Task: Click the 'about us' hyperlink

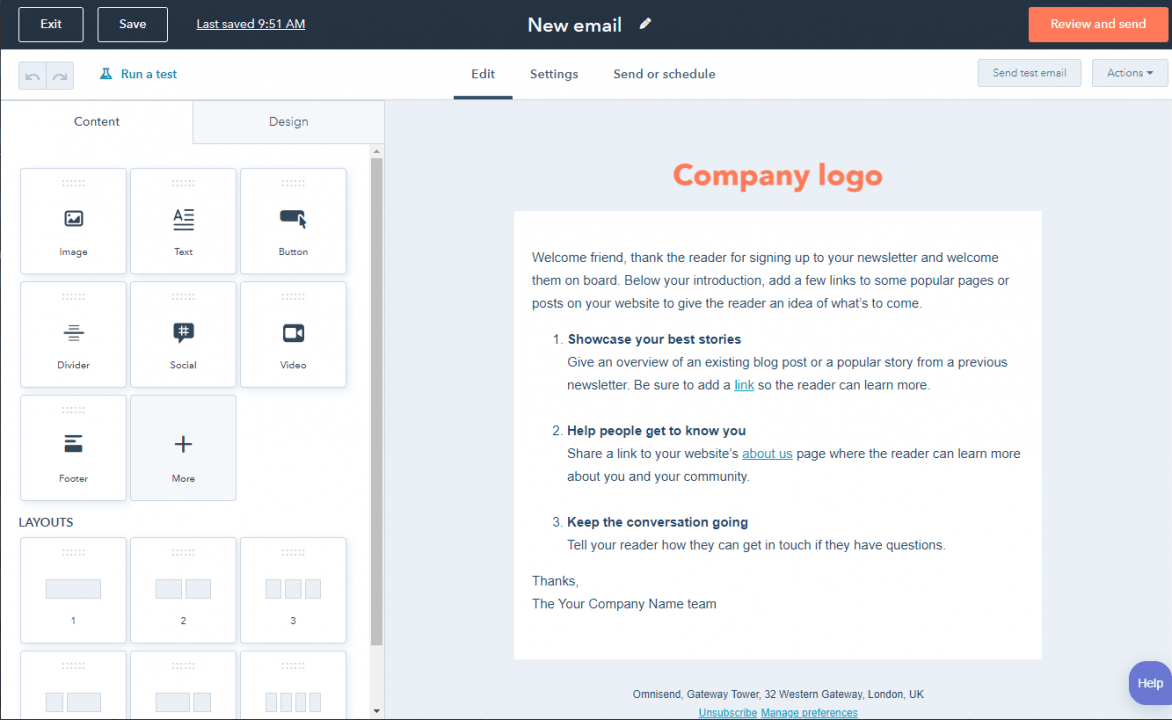Action: [767, 454]
